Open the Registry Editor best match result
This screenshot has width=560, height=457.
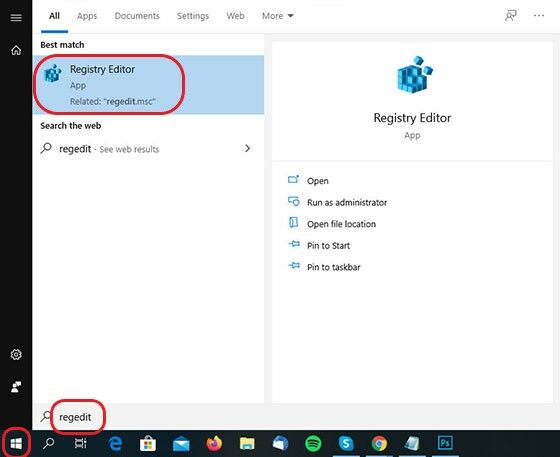click(x=148, y=85)
